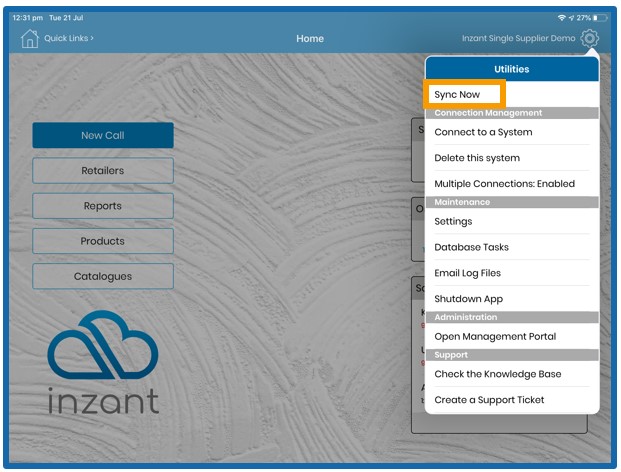Choose Shutdown App
The image size is (621, 472).
tap(512, 299)
